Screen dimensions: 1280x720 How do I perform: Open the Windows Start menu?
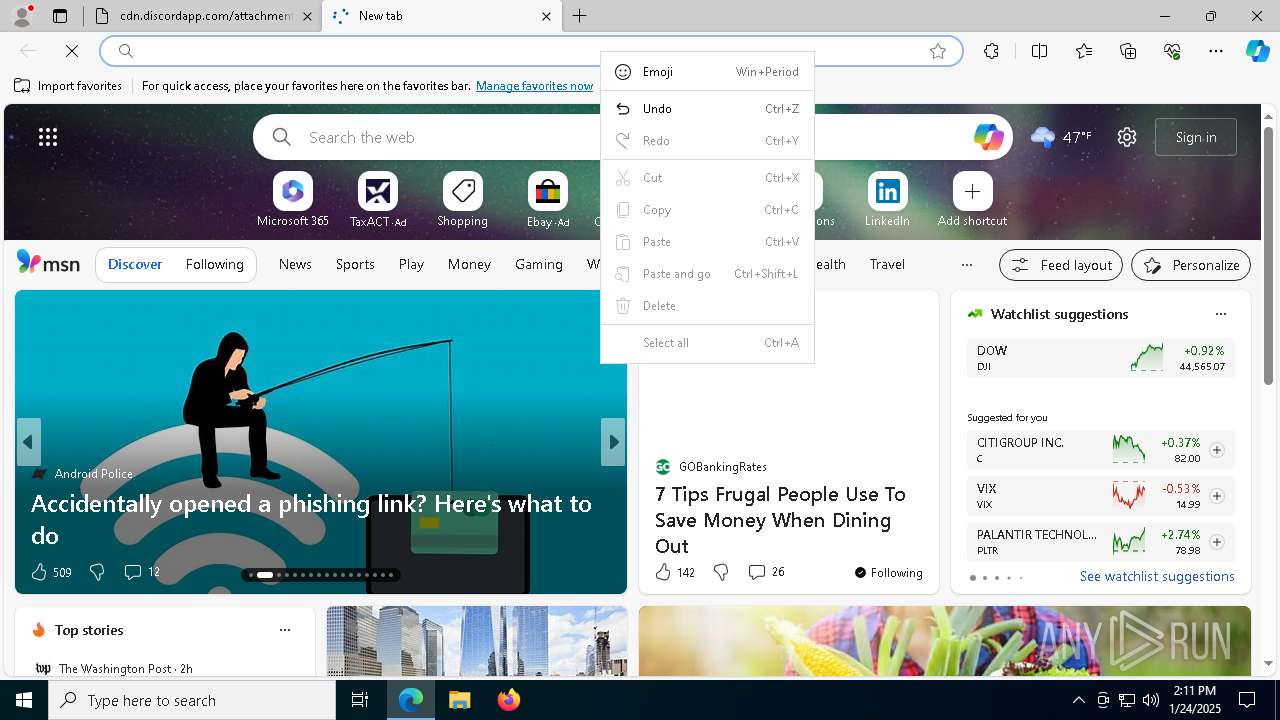coord(24,700)
